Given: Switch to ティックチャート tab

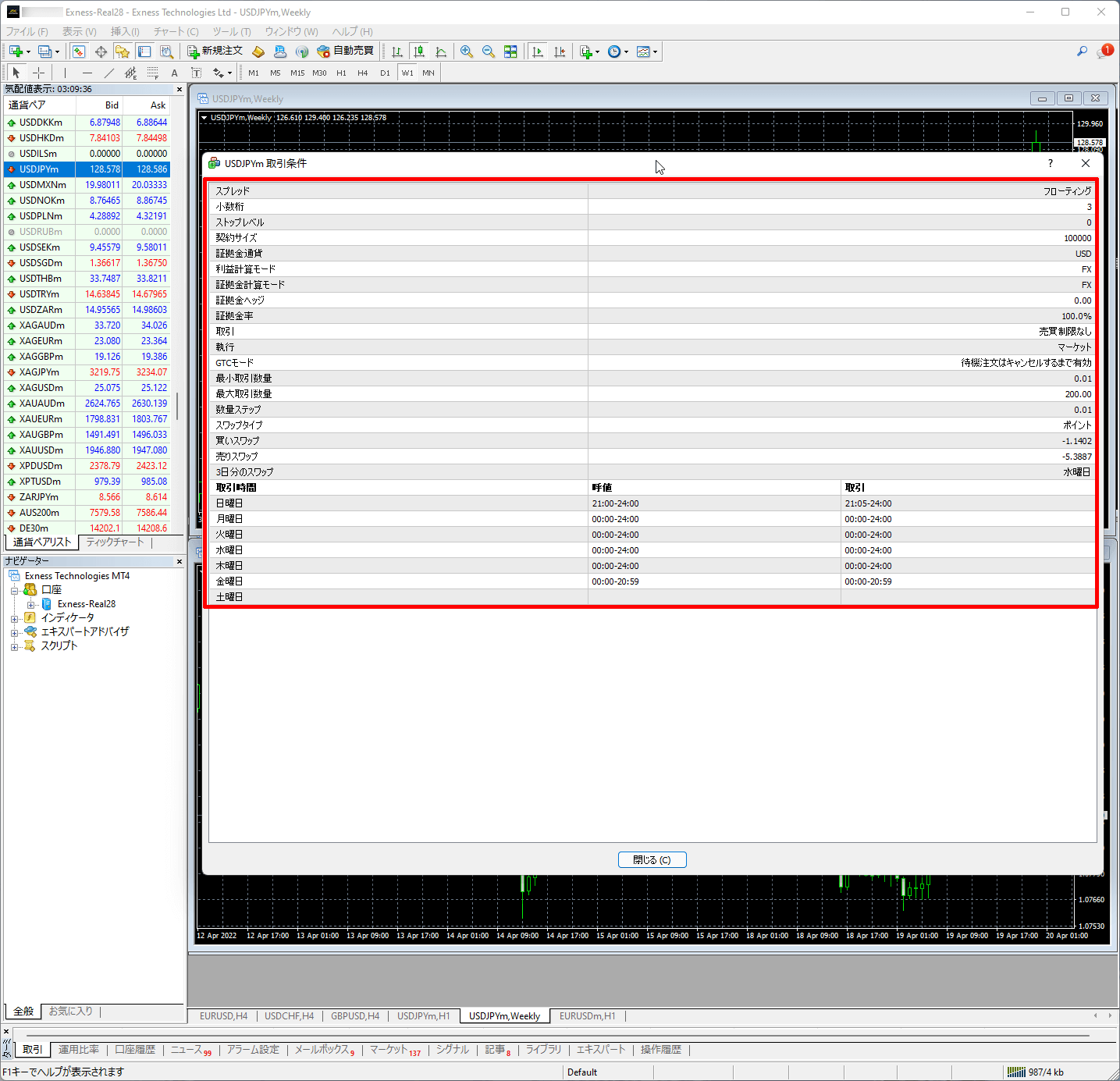Looking at the screenshot, I should (x=115, y=542).
